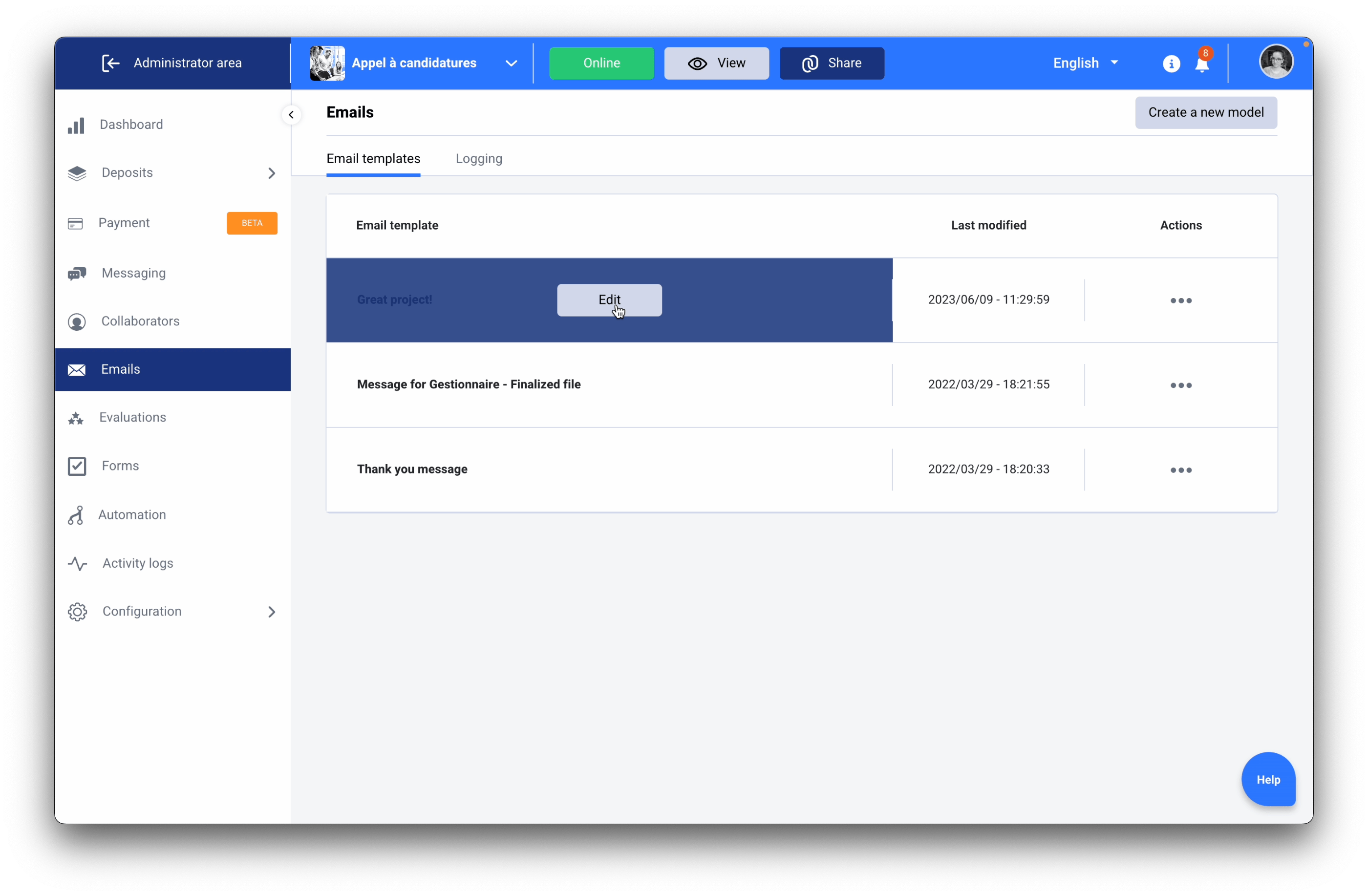Image resolution: width=1368 pixels, height=896 pixels.
Task: Open the Dashboard from the sidebar
Action: (x=131, y=124)
